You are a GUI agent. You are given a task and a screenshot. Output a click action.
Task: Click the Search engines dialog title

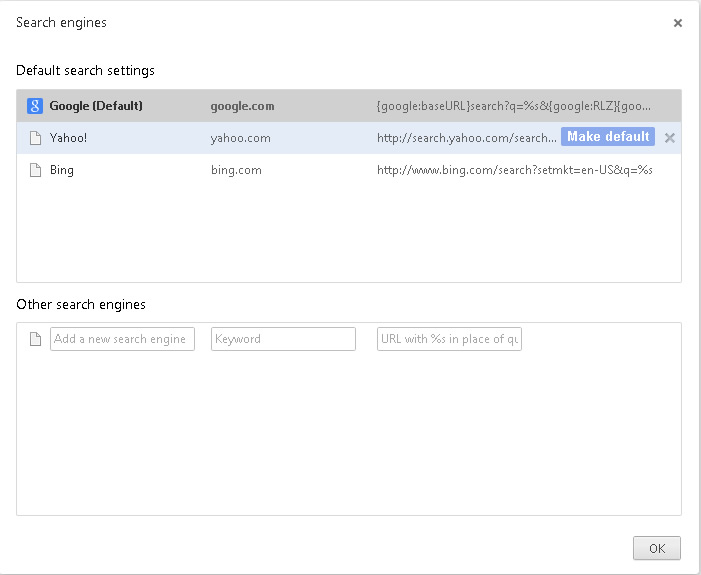tap(61, 23)
